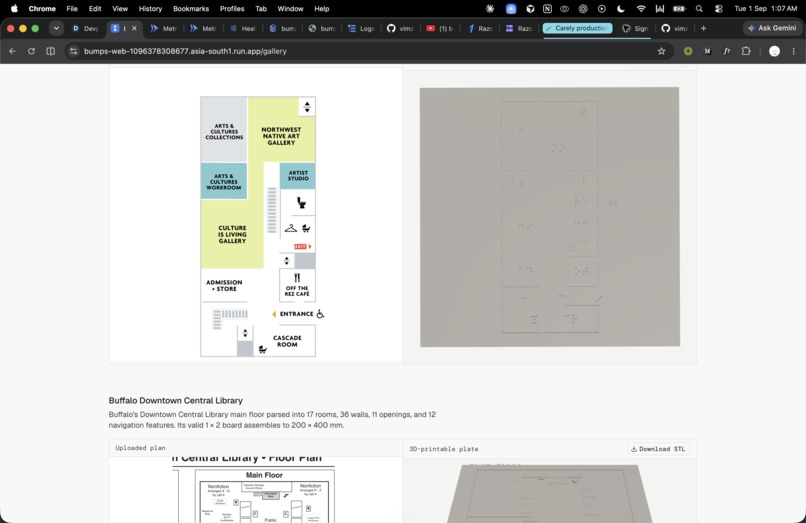The width and height of the screenshot is (806, 523).
Task: Click the Buffalo Downtown Central Library heading
Action: coord(175,400)
